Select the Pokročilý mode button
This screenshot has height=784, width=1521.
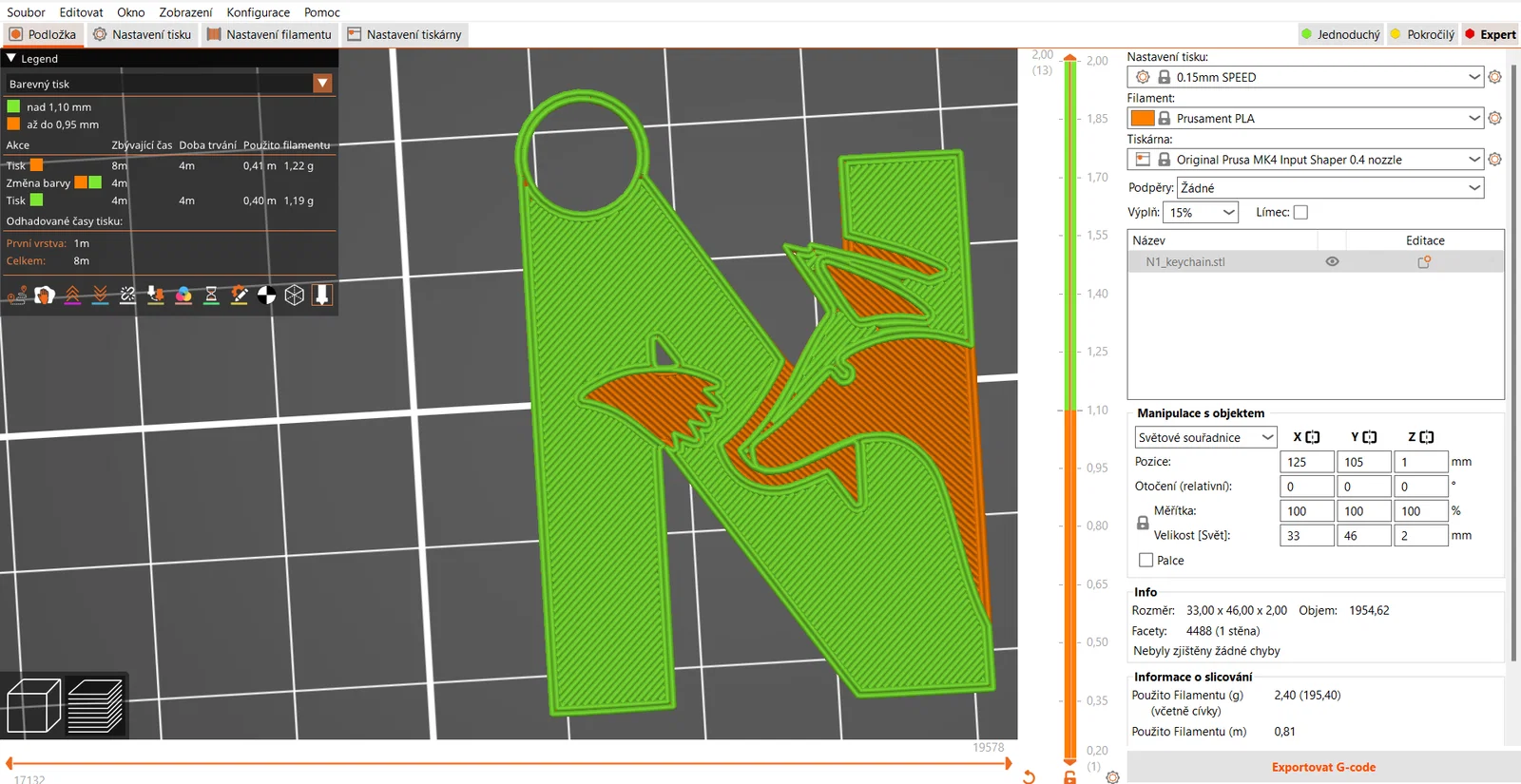pos(1422,34)
